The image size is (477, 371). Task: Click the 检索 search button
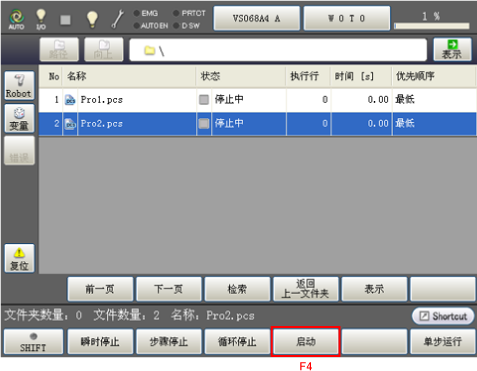[237, 289]
